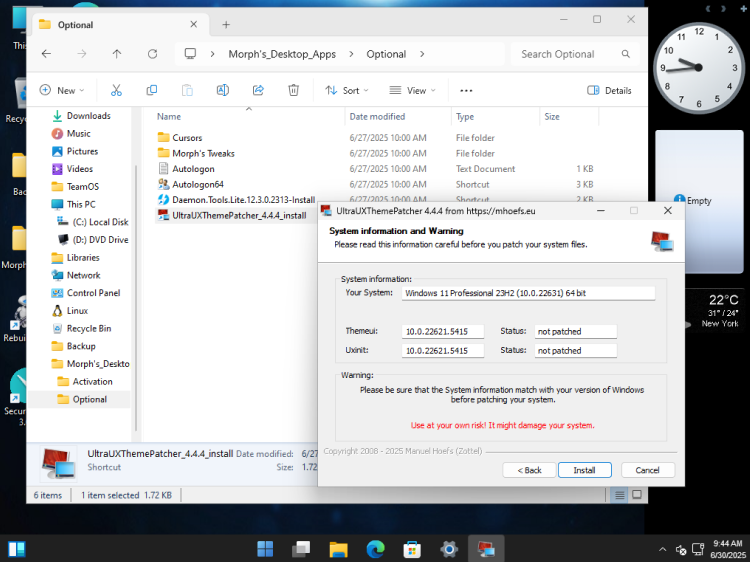
Task: Open Network in navigation pane
Action: tap(84, 275)
